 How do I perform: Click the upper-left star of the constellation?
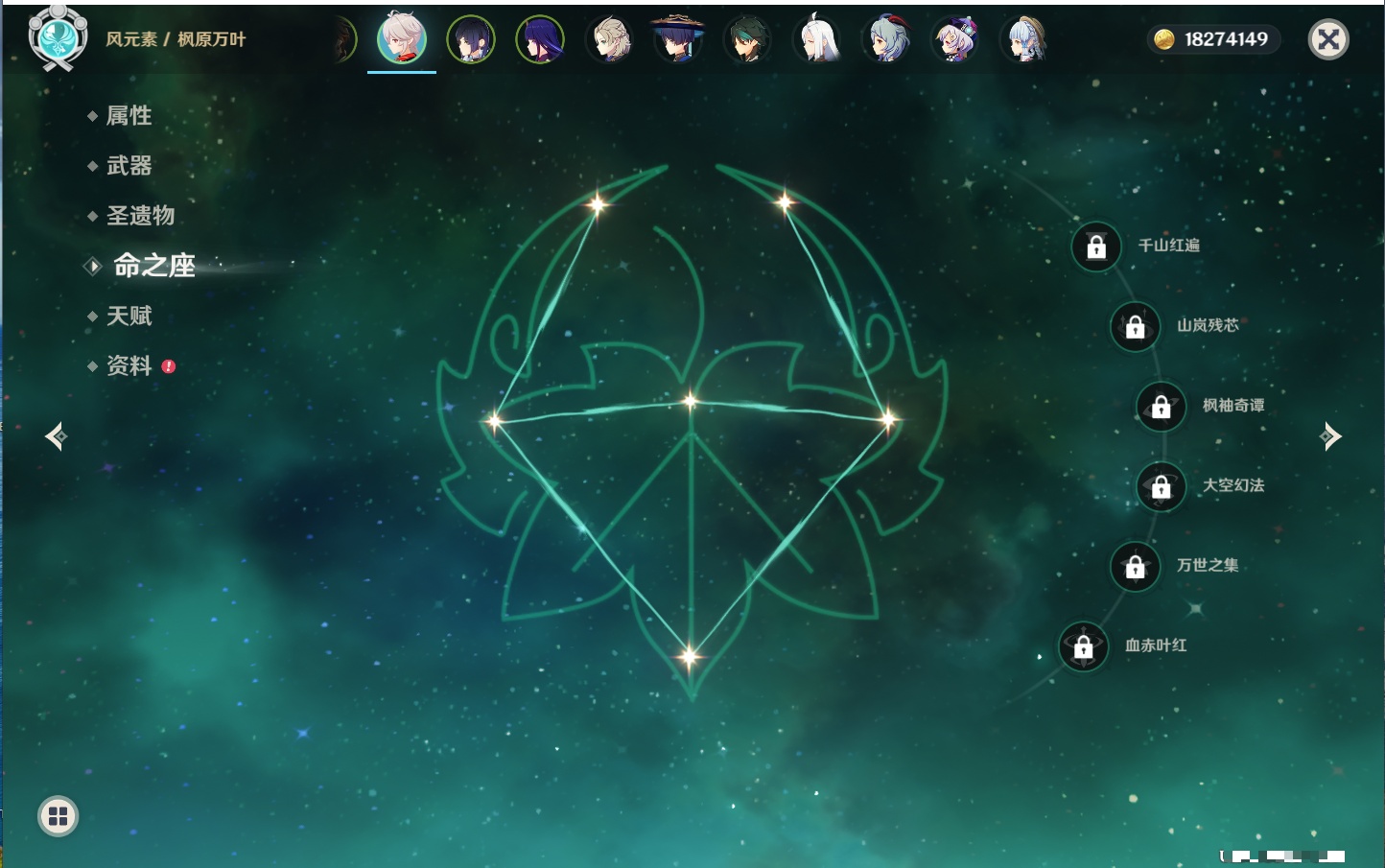click(598, 203)
